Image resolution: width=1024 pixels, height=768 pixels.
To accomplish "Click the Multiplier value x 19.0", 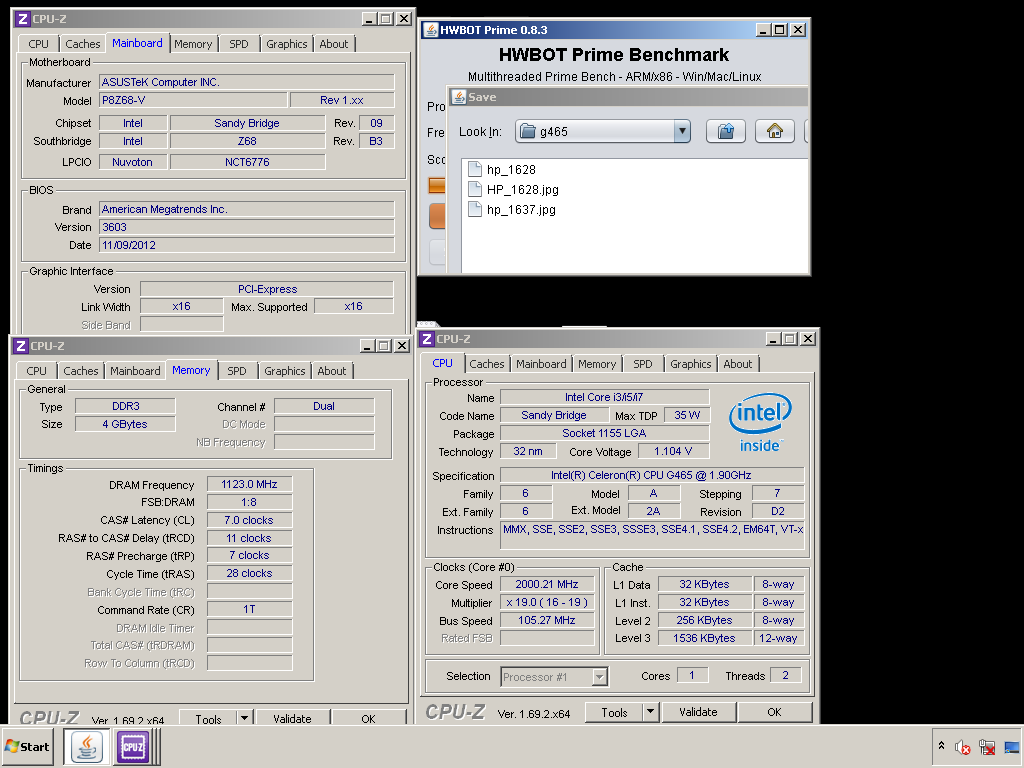I will [547, 602].
